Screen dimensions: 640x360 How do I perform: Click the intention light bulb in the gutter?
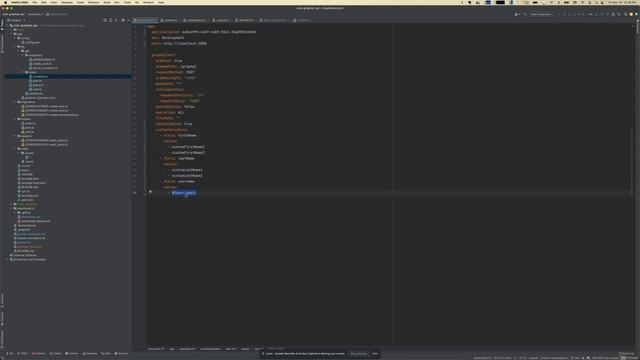click(150, 192)
